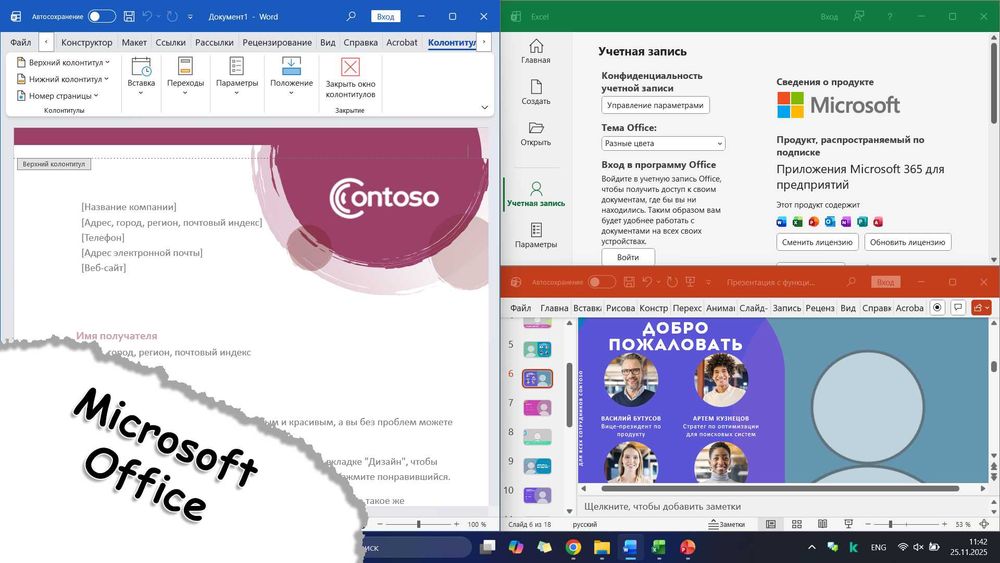Switch PowerPoint to Reading view
The height and width of the screenshot is (563, 1000).
pyautogui.click(x=823, y=524)
